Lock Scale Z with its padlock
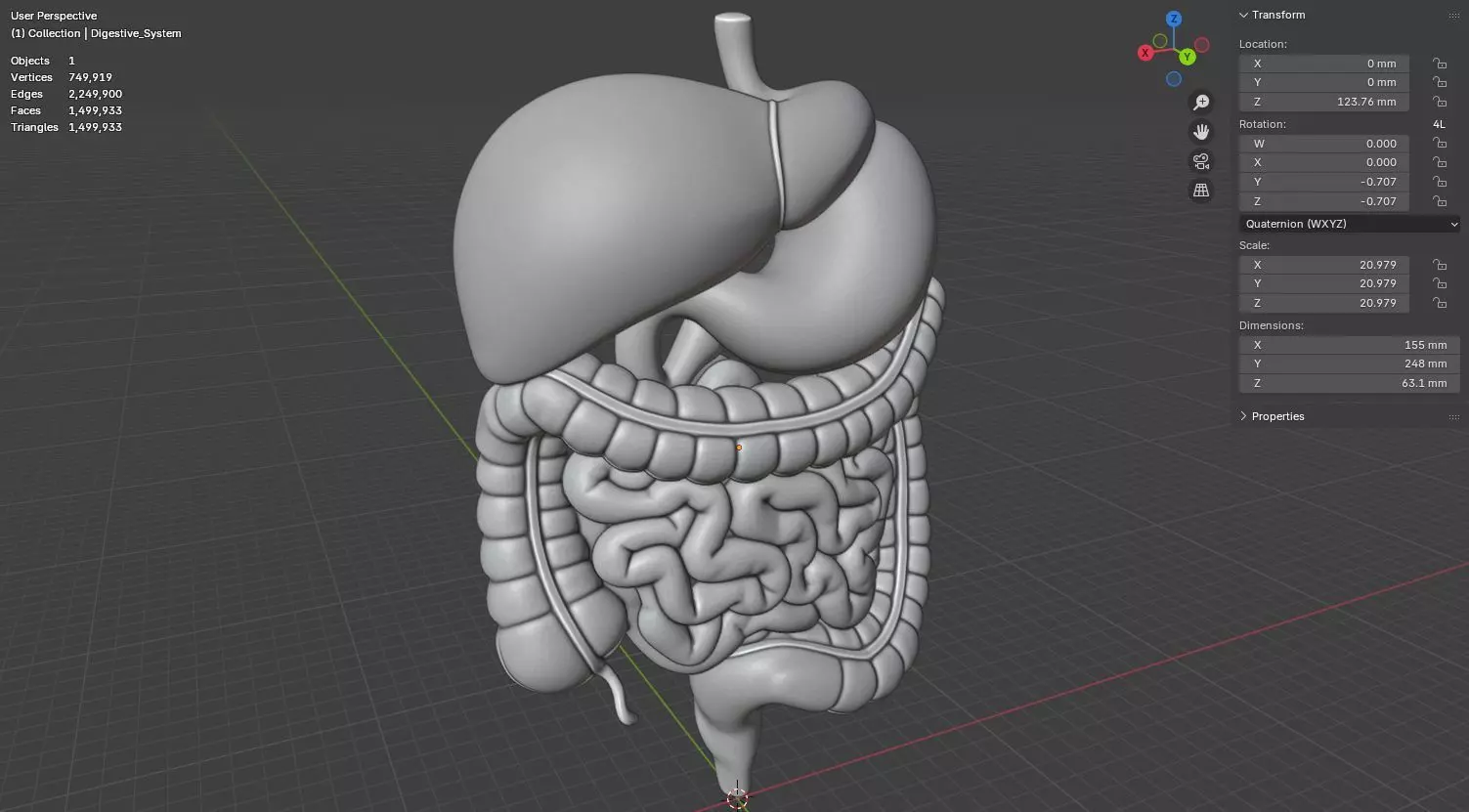The width and height of the screenshot is (1469, 812). (1440, 303)
